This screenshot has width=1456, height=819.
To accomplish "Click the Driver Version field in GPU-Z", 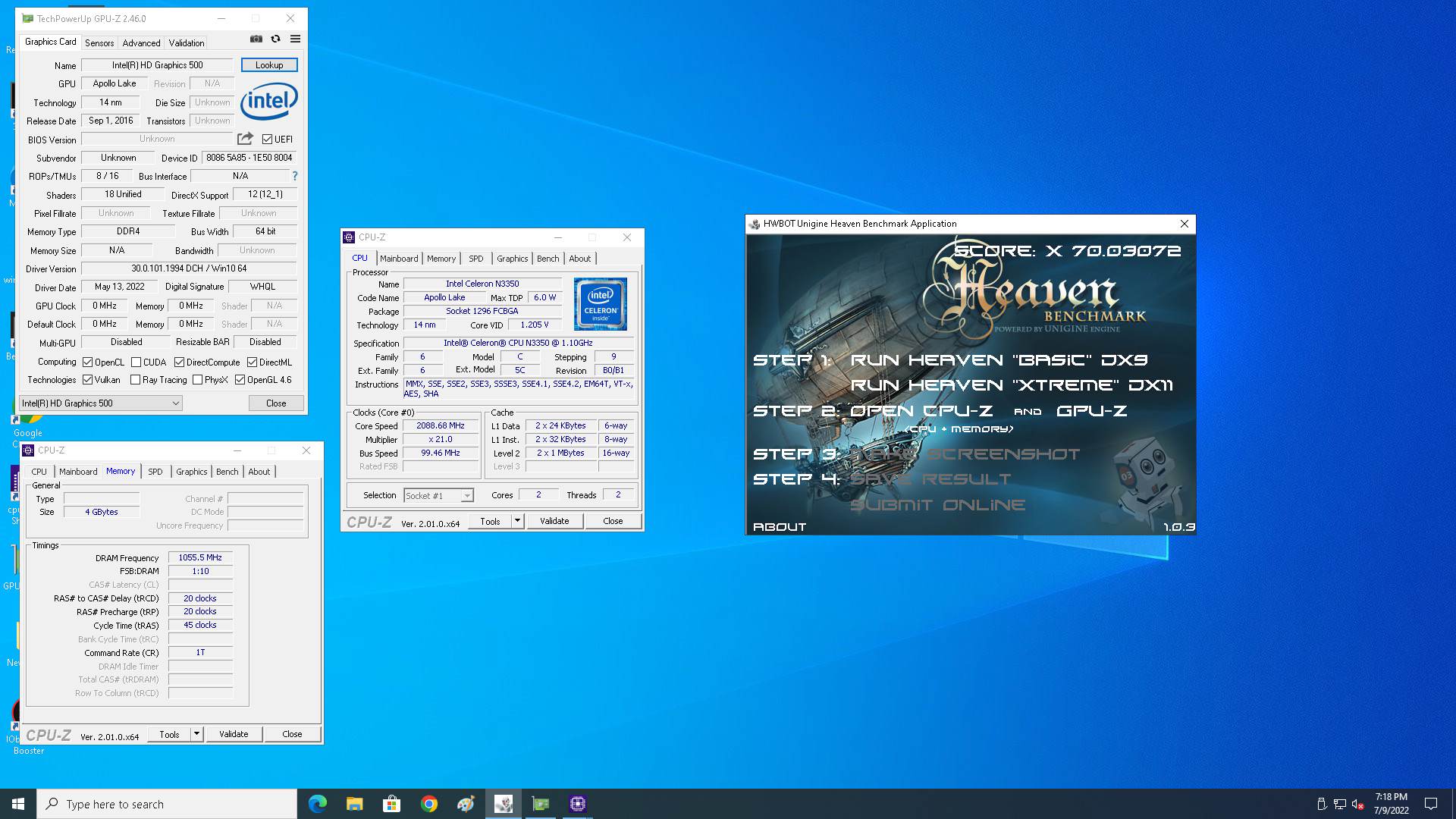I will click(x=189, y=268).
